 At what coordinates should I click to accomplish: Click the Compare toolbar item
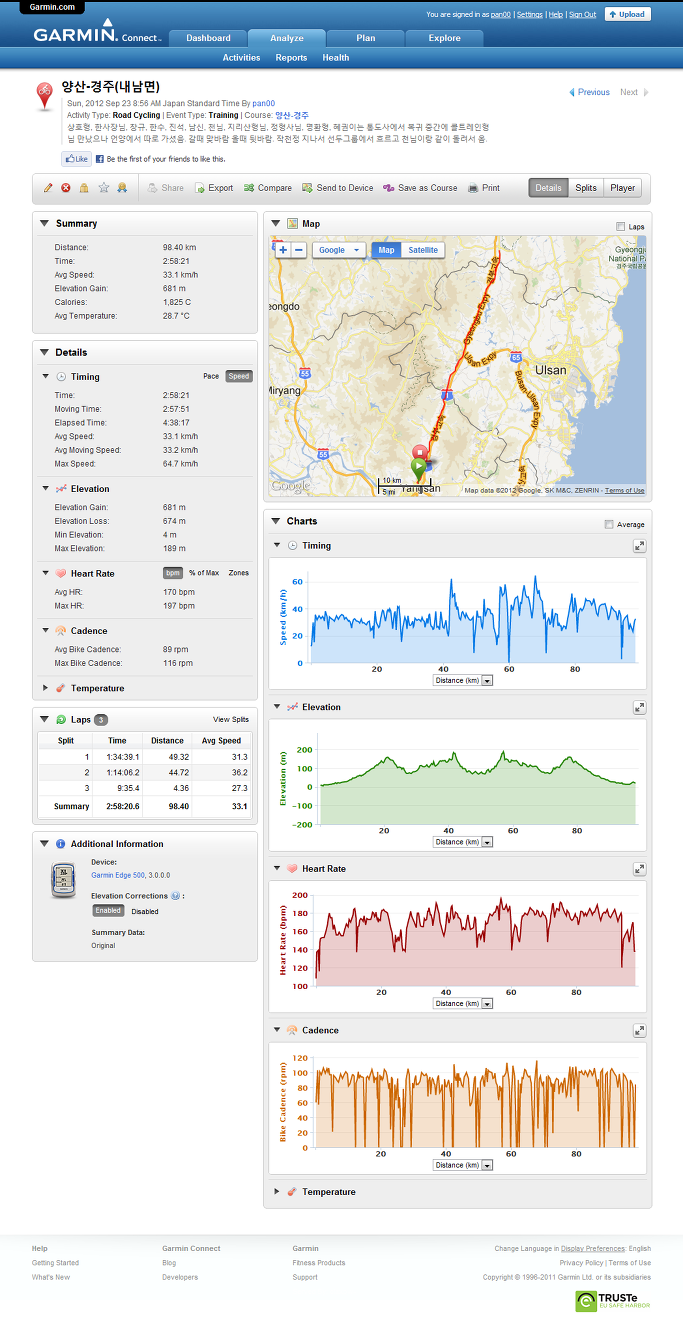click(x=268, y=188)
